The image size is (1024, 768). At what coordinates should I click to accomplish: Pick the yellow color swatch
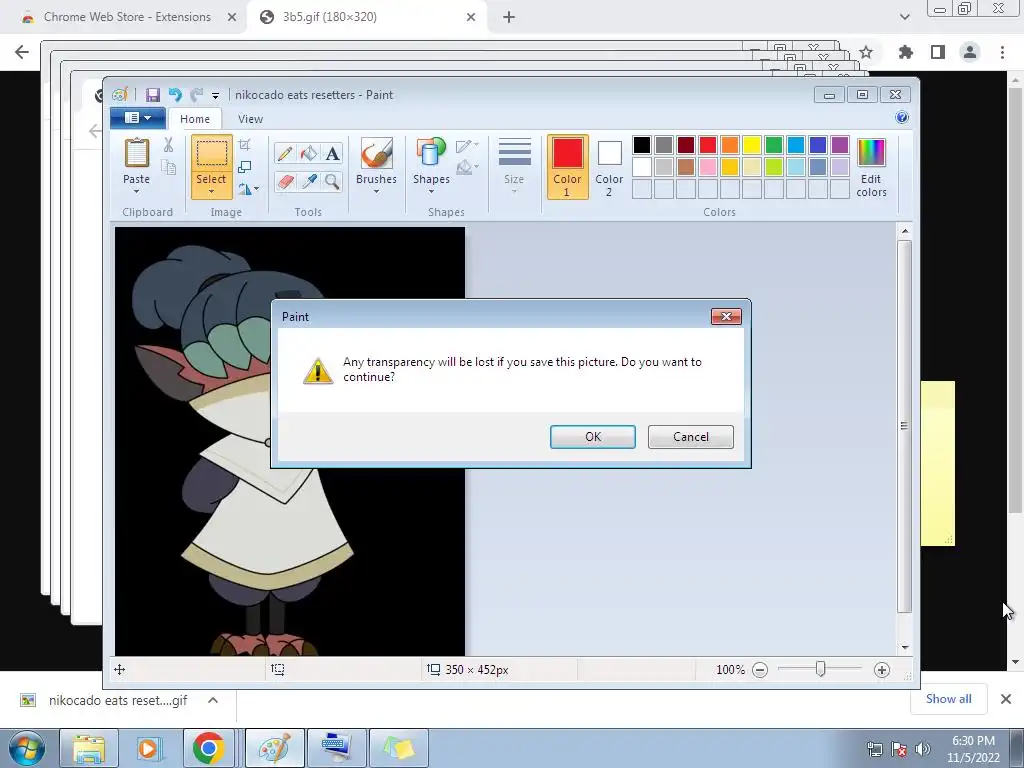(x=752, y=145)
